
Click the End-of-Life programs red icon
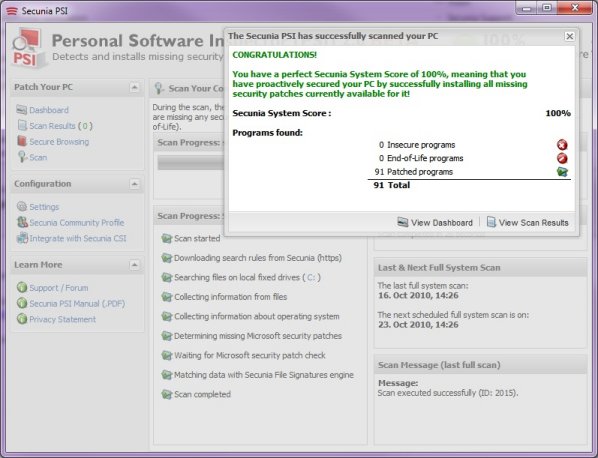point(562,158)
